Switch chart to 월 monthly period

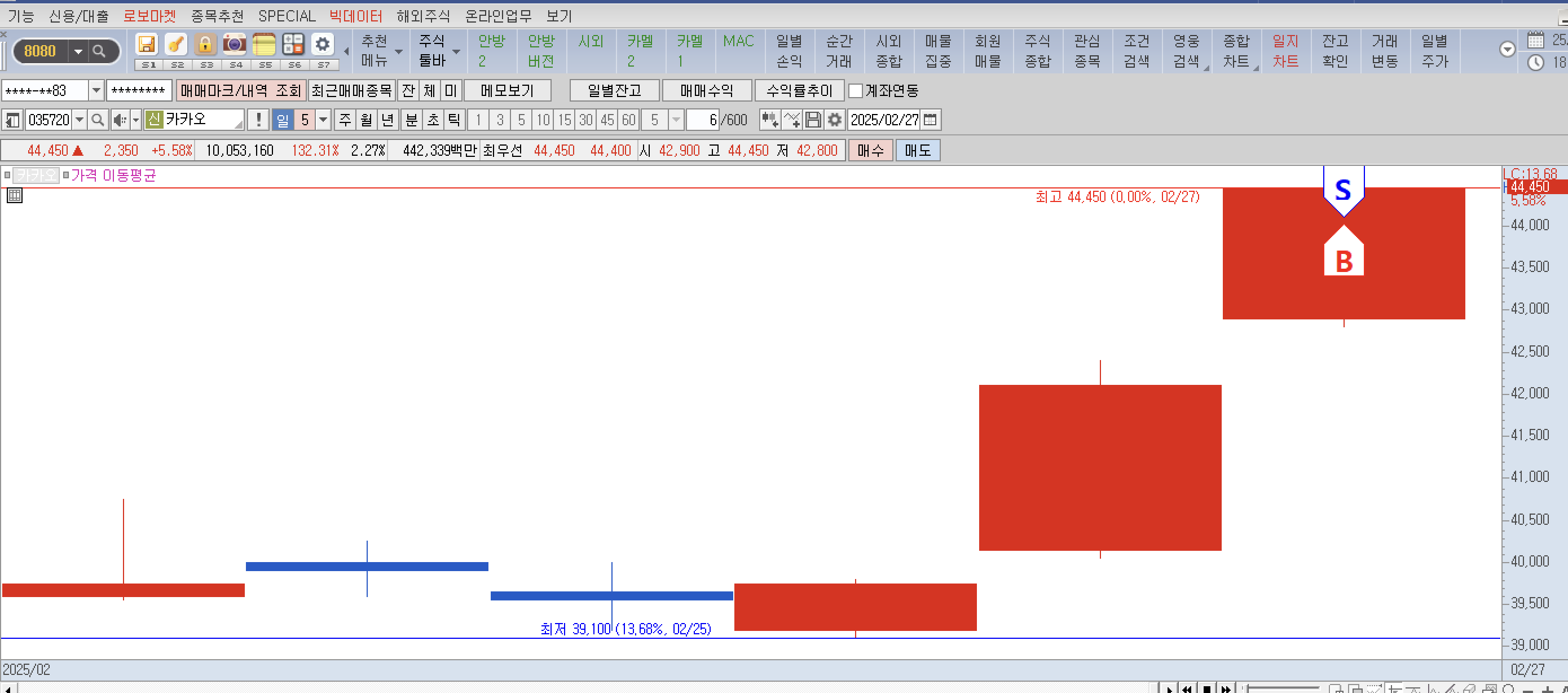point(367,120)
